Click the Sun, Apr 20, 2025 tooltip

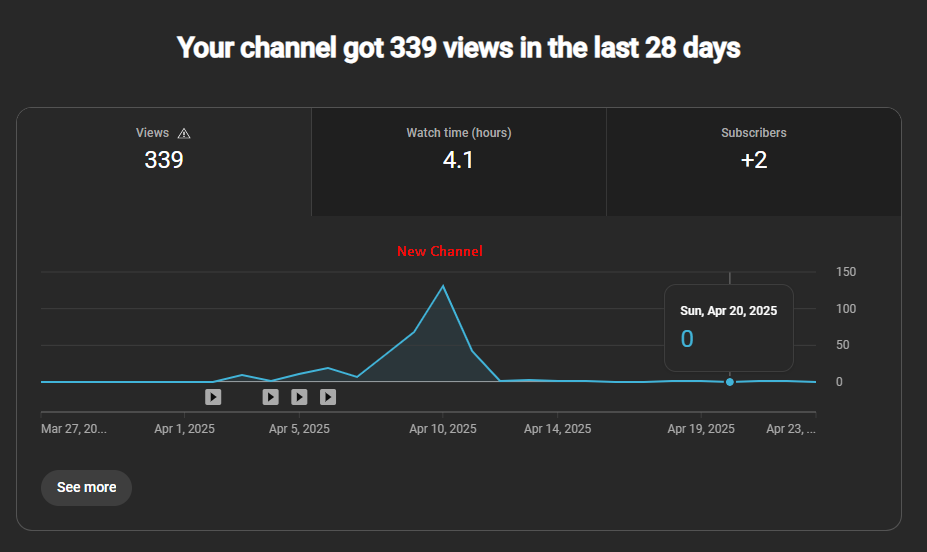[x=728, y=328]
